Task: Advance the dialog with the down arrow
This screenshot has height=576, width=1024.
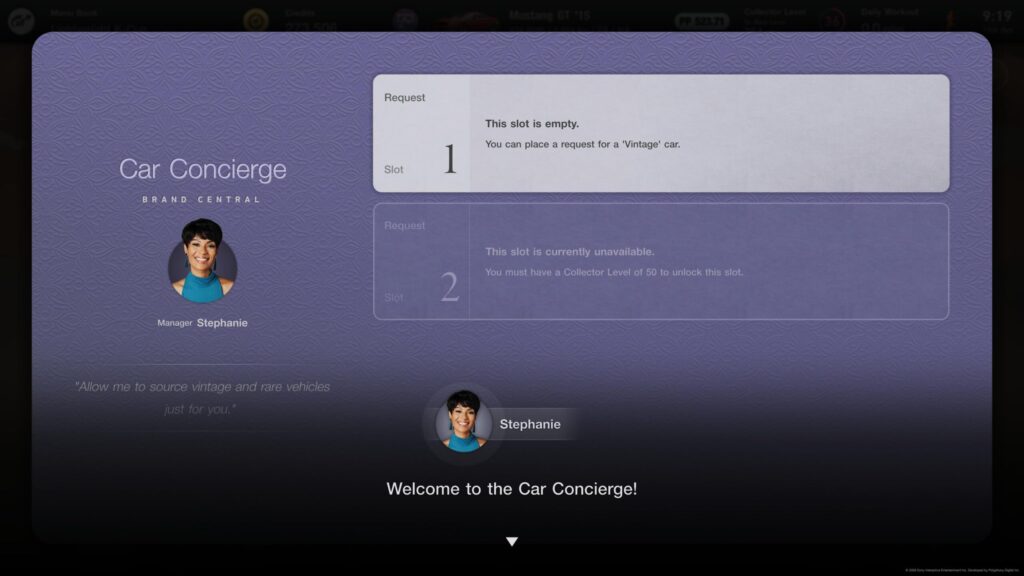Action: 512,541
